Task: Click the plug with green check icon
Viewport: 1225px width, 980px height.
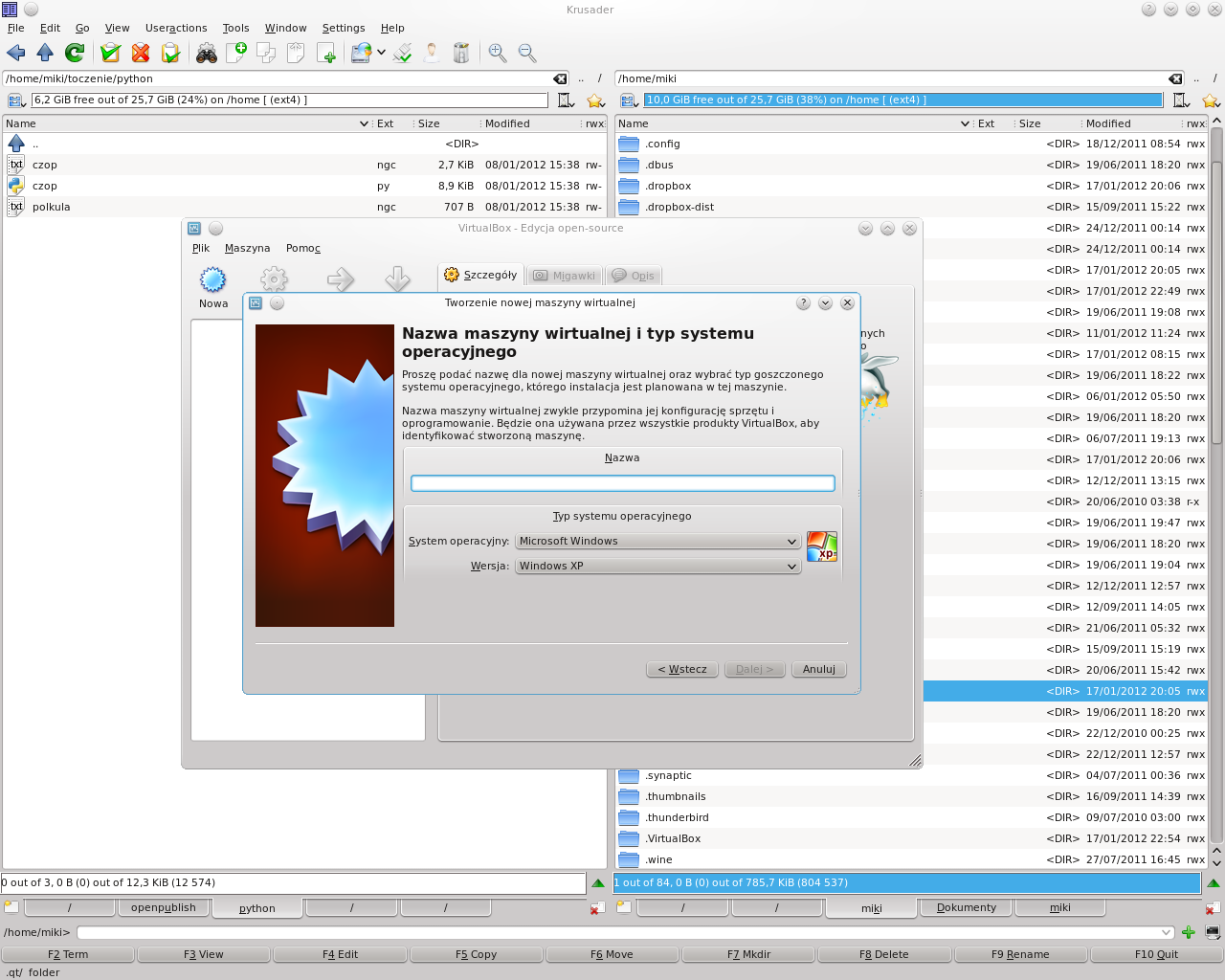Action: (403, 53)
